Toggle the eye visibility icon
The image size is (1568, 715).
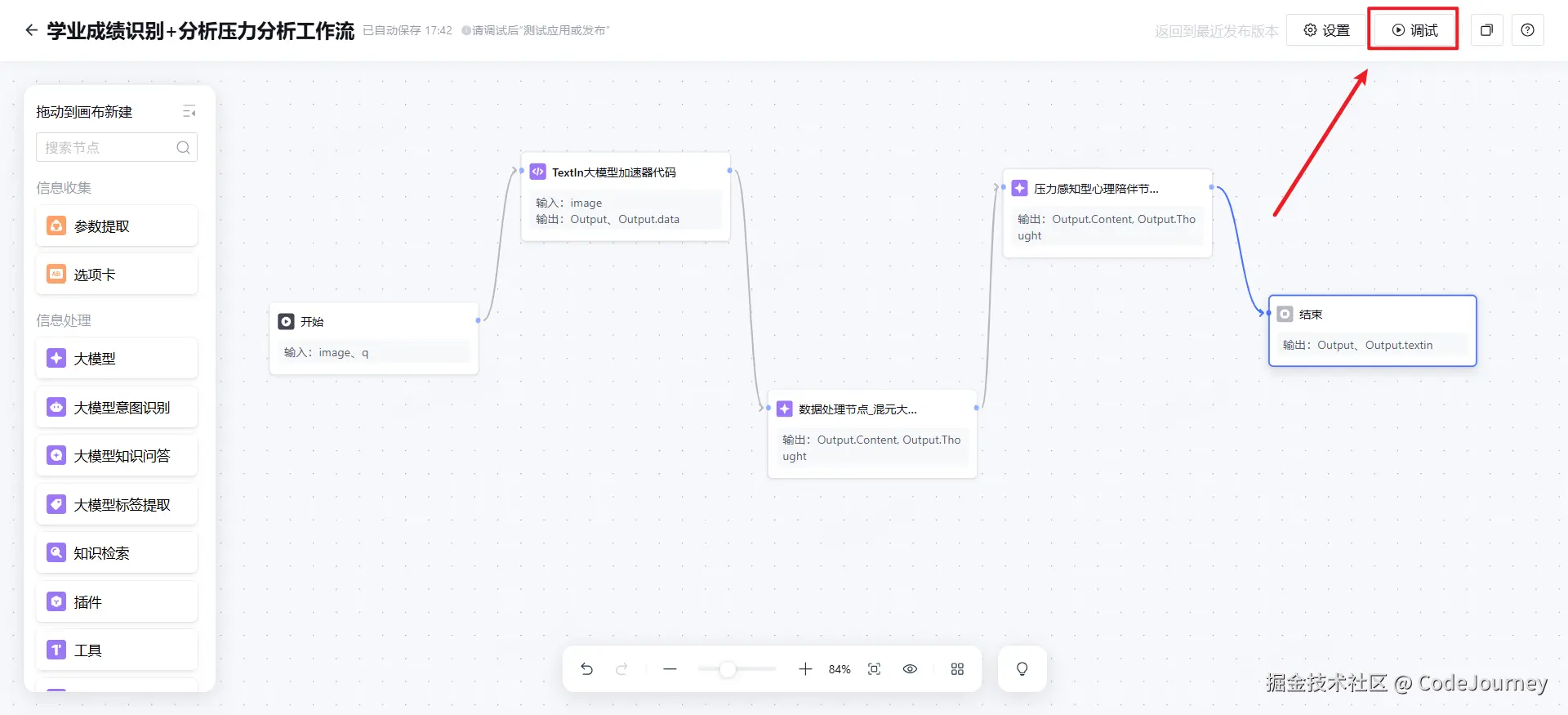click(910, 669)
